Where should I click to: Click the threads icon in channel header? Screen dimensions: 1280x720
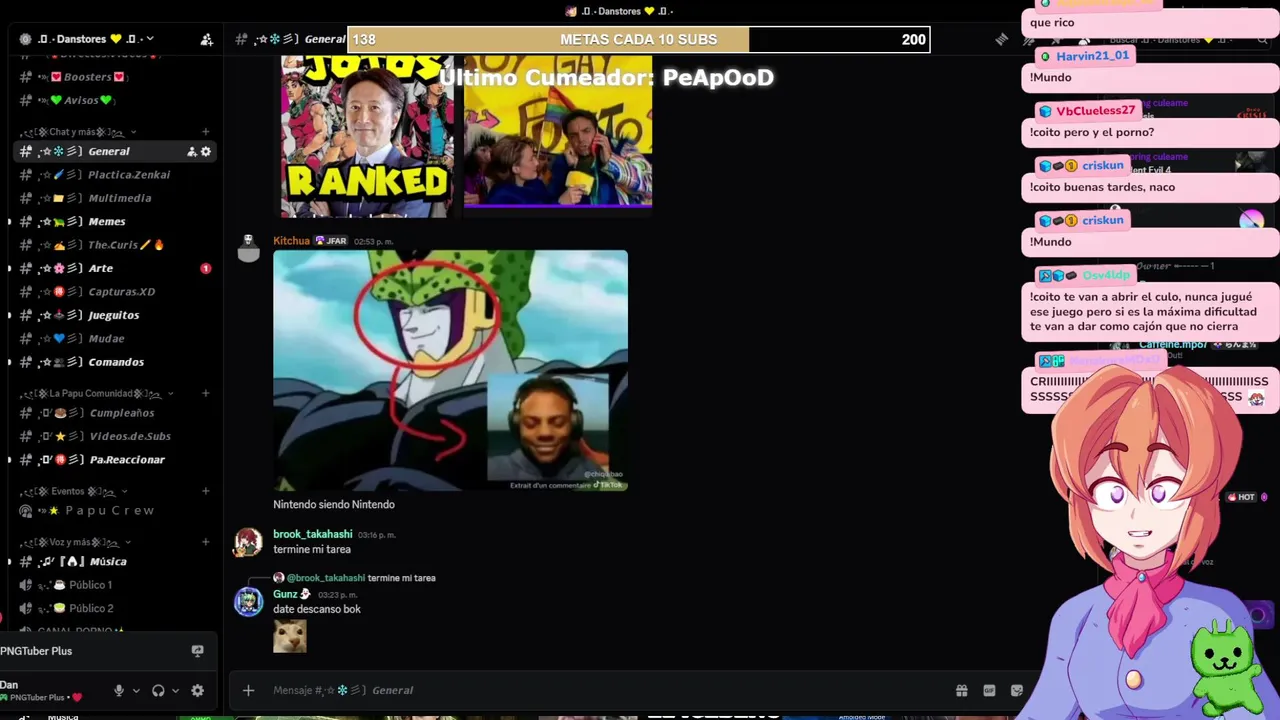click(x=1002, y=39)
